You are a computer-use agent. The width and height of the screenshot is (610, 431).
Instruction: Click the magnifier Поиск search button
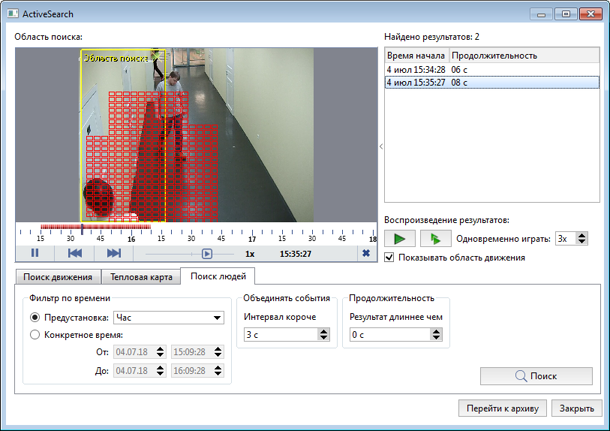[x=536, y=376]
